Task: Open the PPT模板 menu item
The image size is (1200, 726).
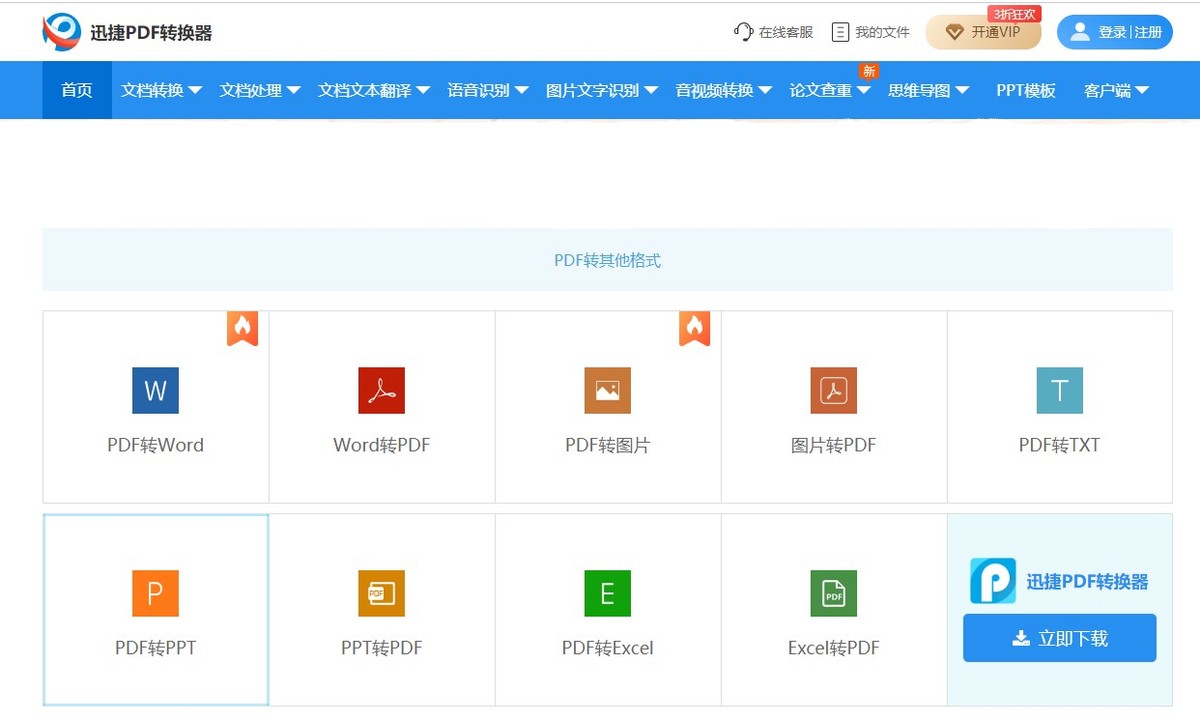Action: pos(1024,89)
